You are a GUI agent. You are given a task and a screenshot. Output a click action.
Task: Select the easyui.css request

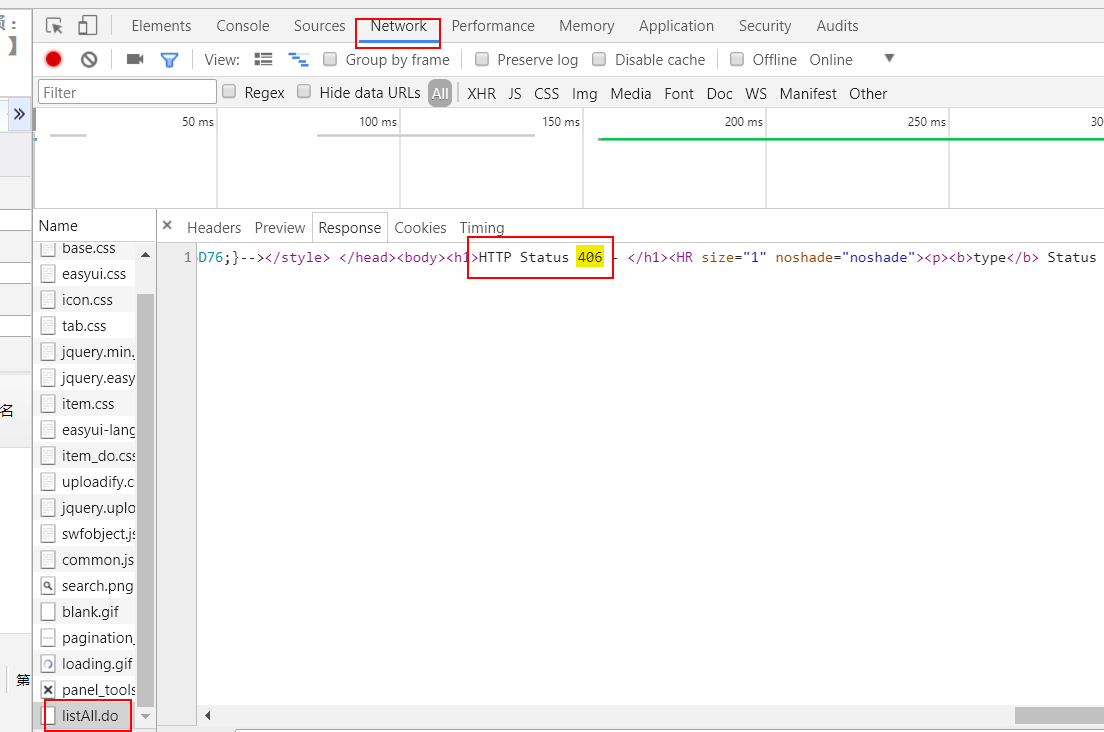click(x=85, y=274)
